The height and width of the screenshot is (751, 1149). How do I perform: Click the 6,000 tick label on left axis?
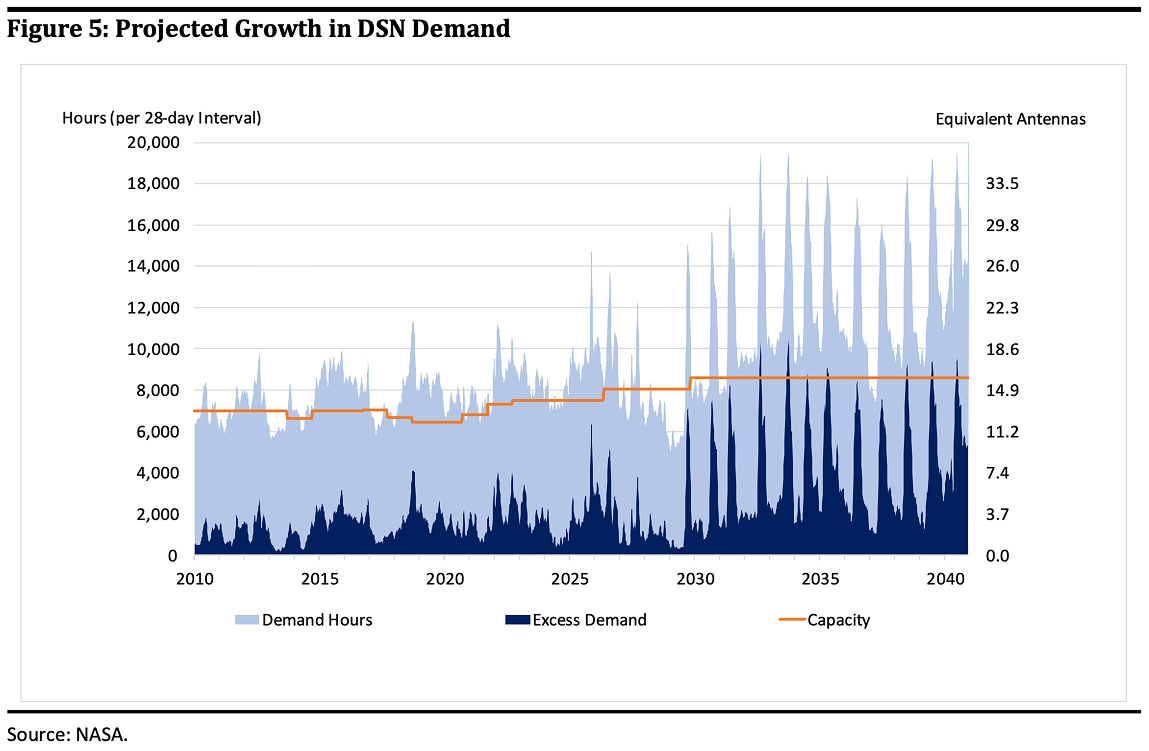click(159, 432)
